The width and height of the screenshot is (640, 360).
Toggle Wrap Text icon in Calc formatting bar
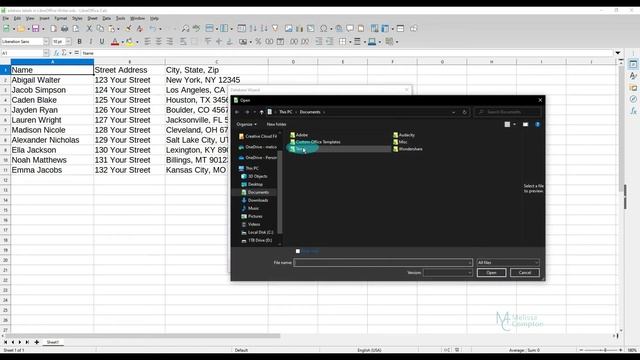coord(183,42)
